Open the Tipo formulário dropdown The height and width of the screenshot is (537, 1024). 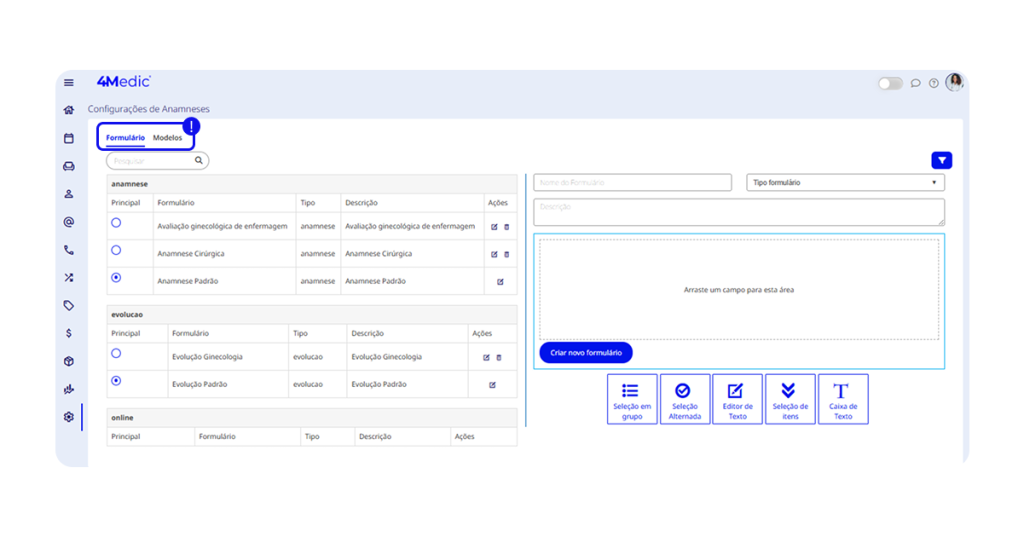845,183
